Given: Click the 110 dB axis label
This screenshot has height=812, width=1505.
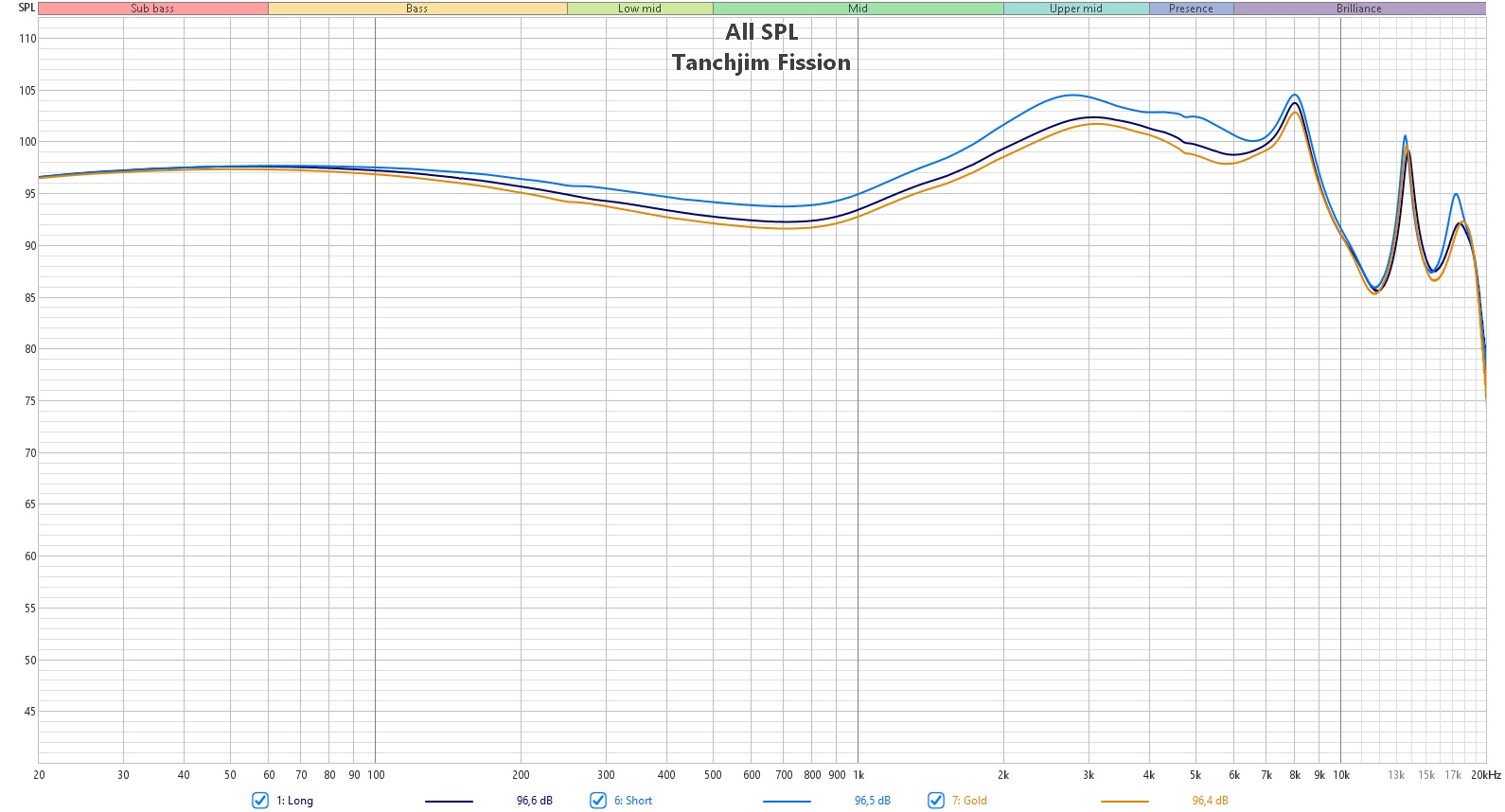Looking at the screenshot, I should [x=27, y=39].
